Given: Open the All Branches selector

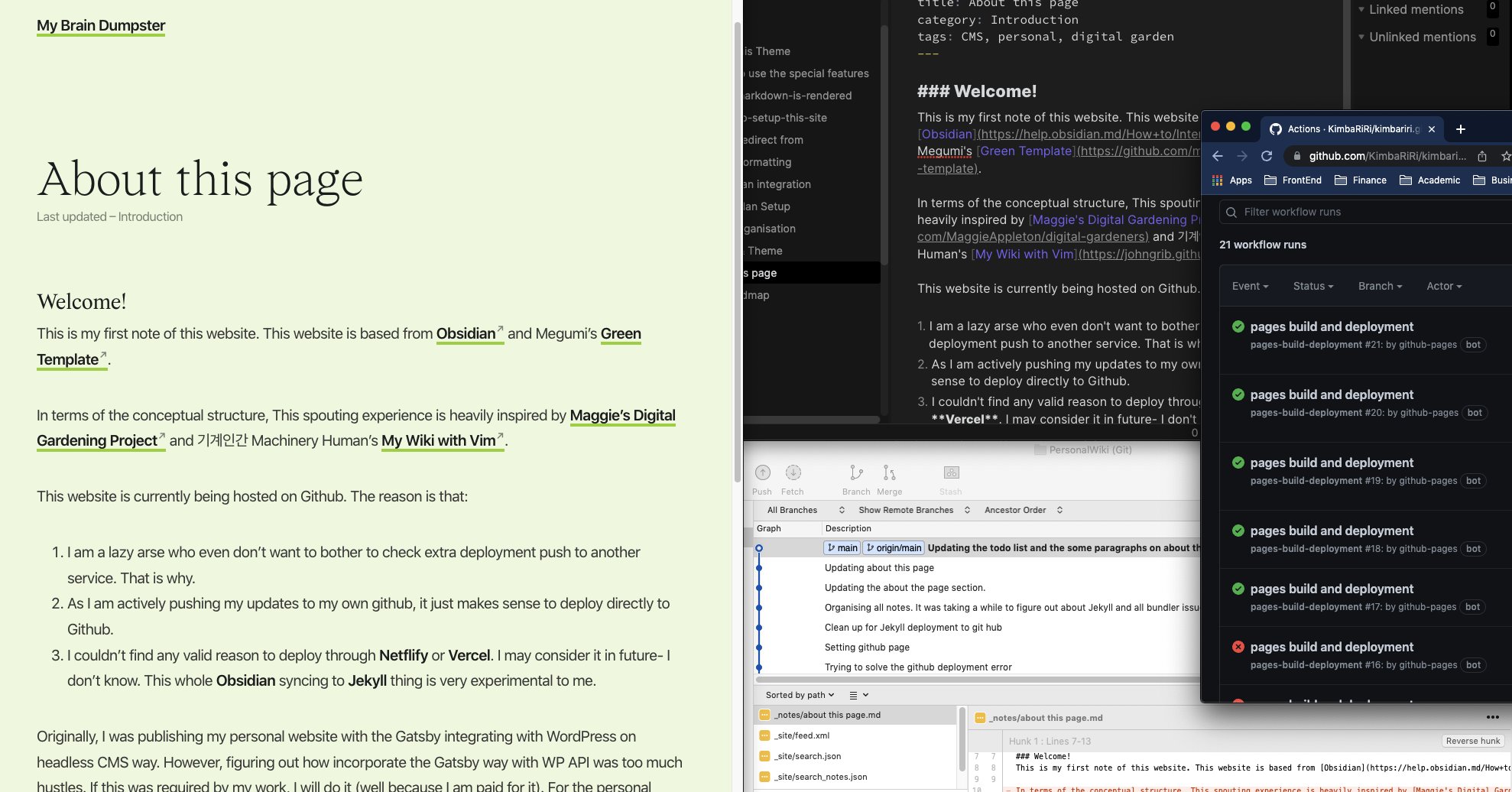Looking at the screenshot, I should tap(805, 510).
